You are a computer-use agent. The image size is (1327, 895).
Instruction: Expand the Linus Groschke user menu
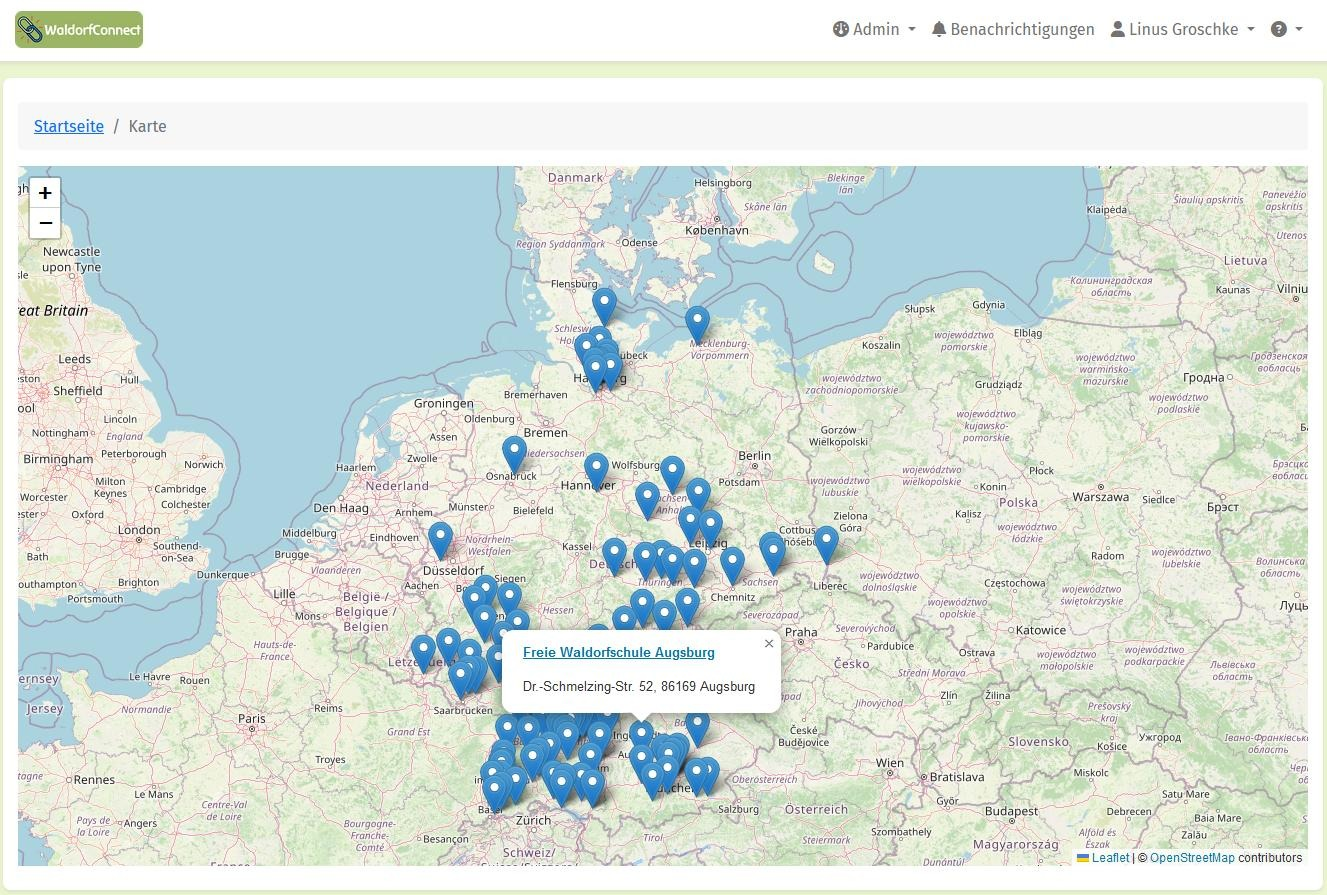pyautogui.click(x=1182, y=29)
